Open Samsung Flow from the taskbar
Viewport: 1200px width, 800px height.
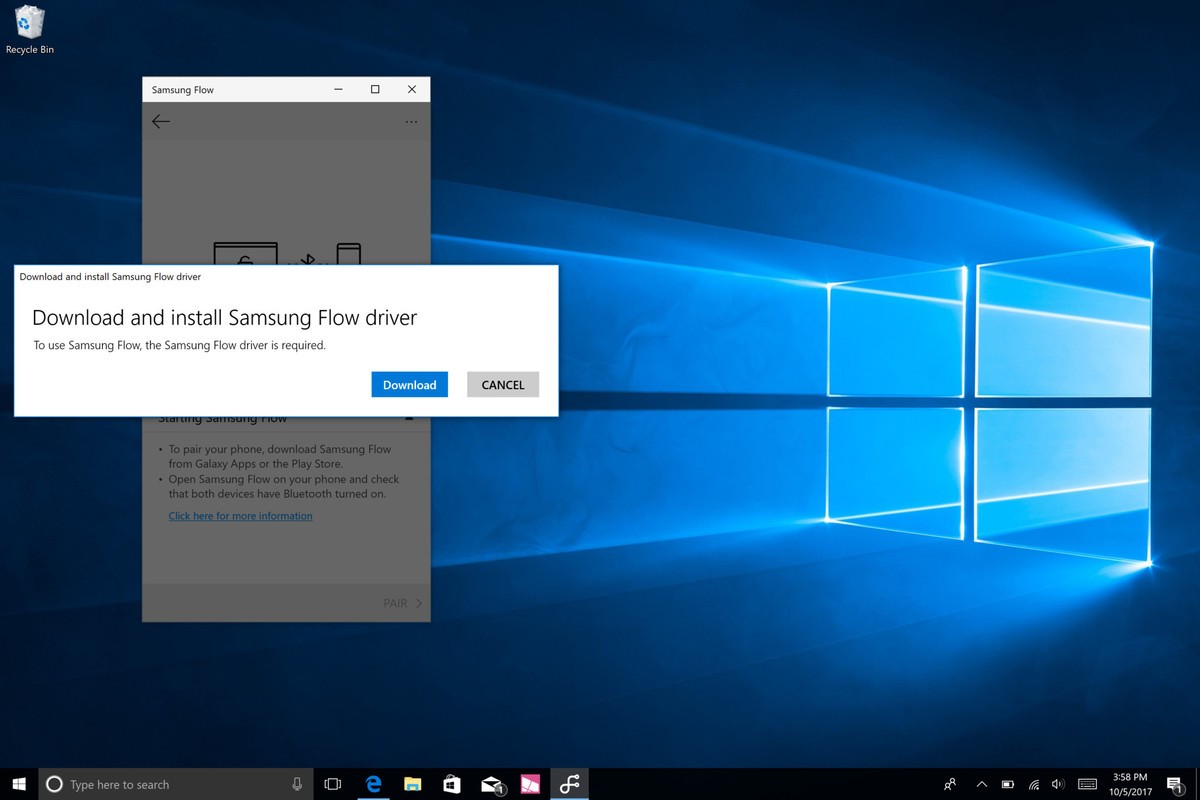(x=570, y=783)
